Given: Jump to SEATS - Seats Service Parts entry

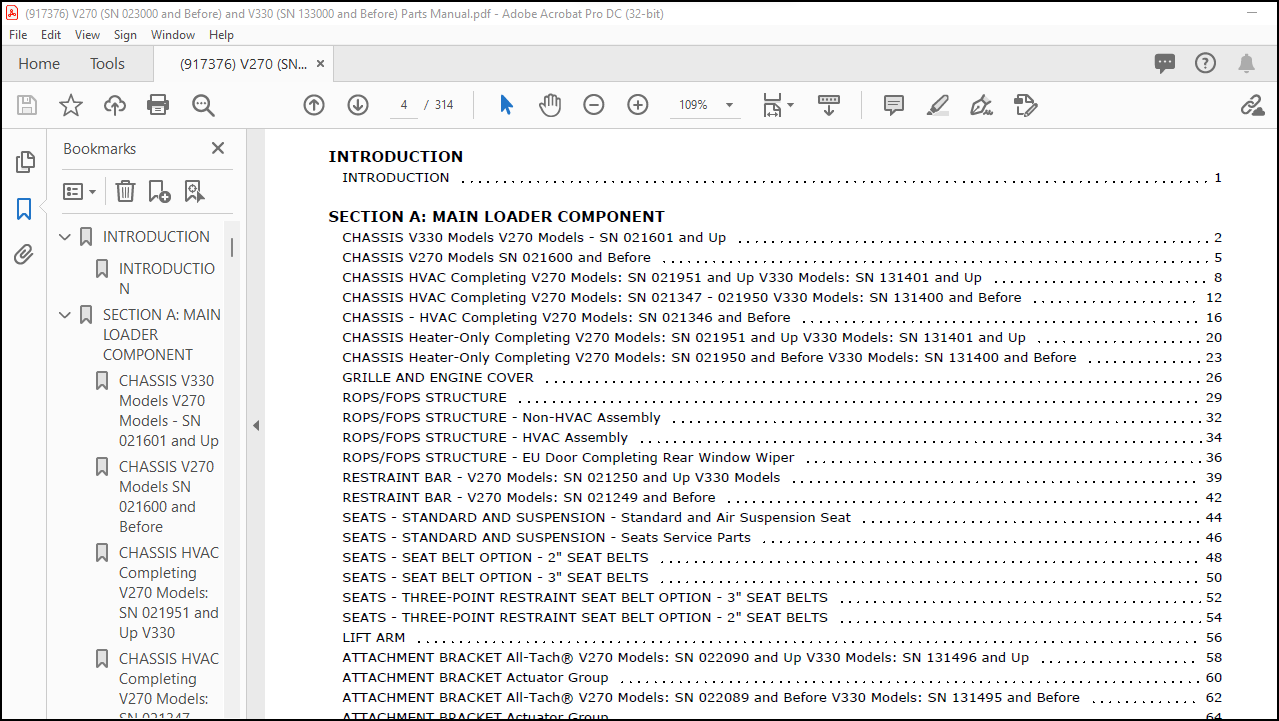Looking at the screenshot, I should [x=546, y=538].
